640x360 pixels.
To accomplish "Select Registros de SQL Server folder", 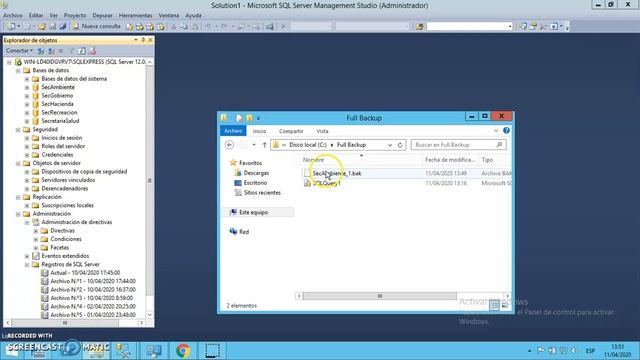I will click(70, 264).
